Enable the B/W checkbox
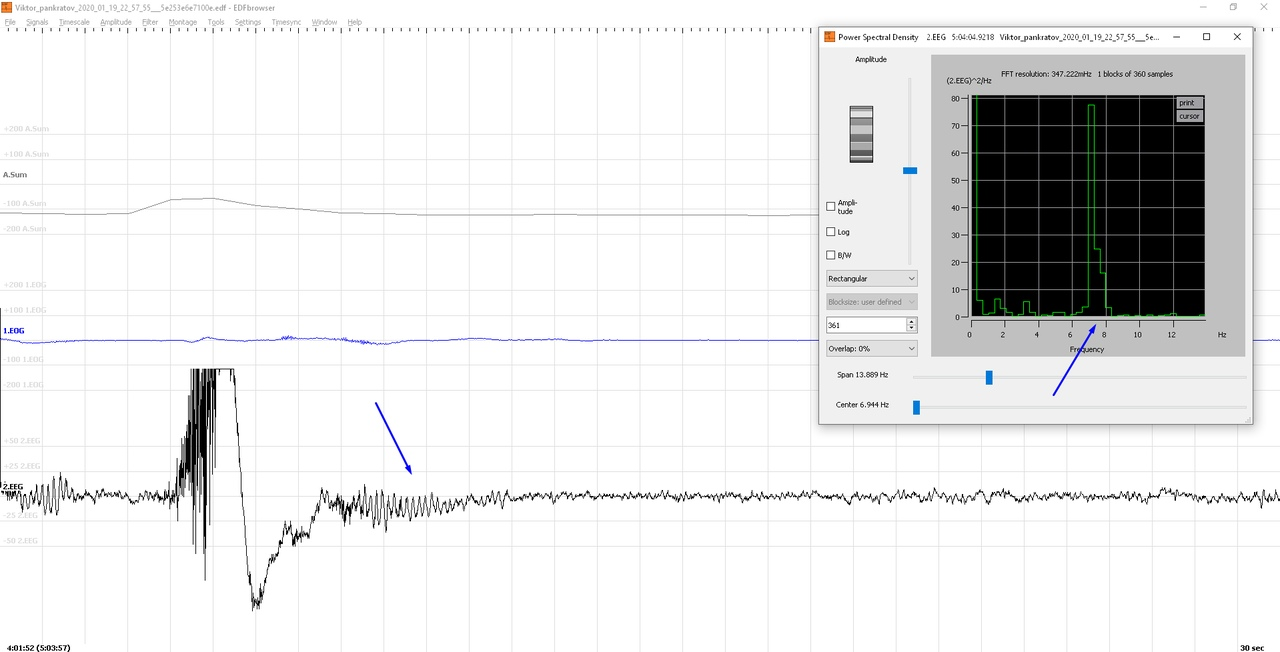 pos(831,255)
